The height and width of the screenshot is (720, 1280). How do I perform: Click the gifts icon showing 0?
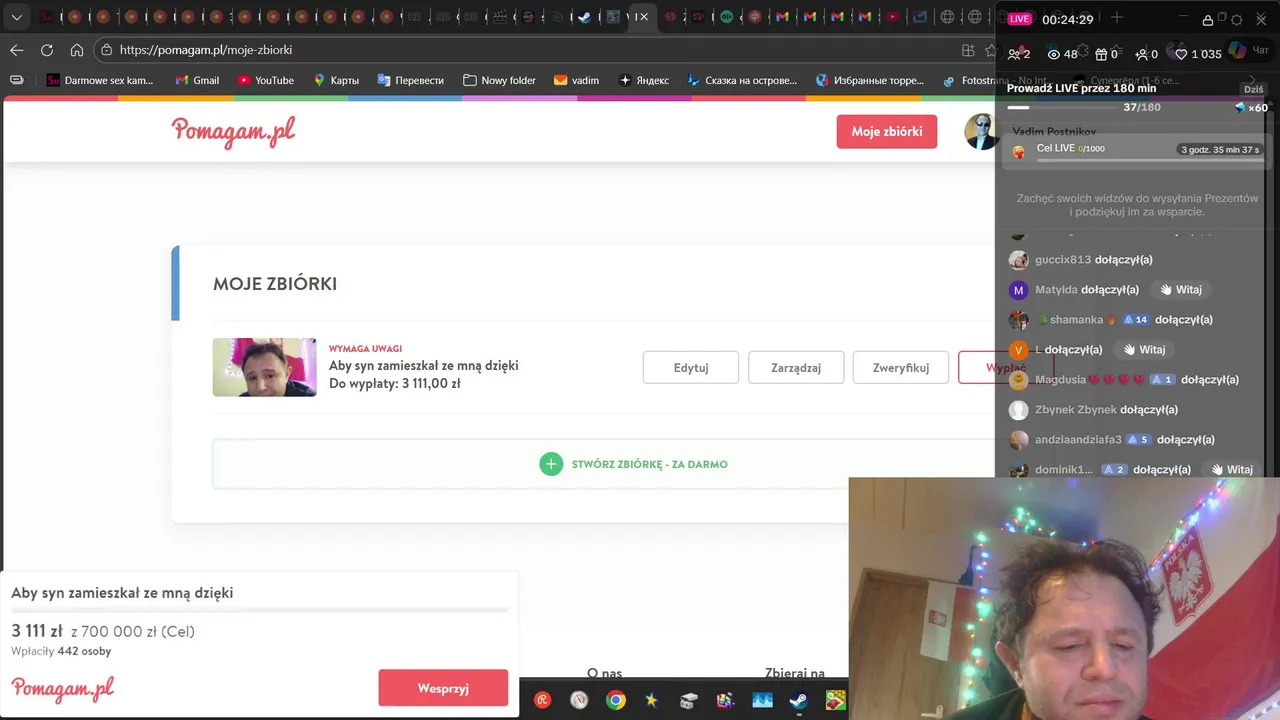(x=1101, y=54)
